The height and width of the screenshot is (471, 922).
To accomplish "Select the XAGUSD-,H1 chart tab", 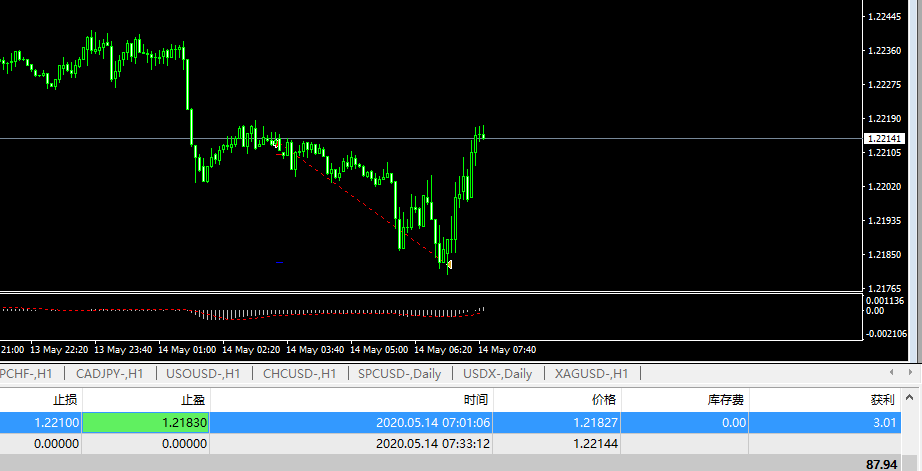I will [x=592, y=373].
